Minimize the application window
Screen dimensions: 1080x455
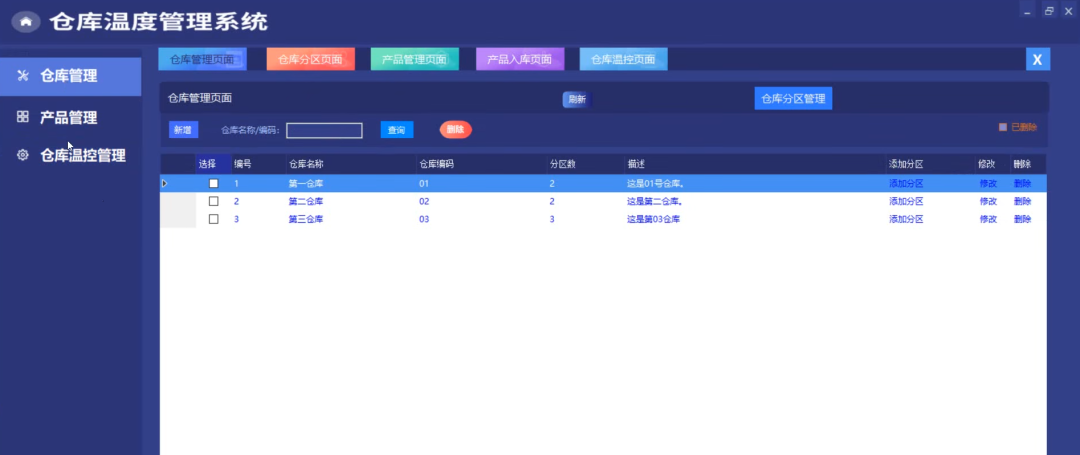(x=1028, y=12)
